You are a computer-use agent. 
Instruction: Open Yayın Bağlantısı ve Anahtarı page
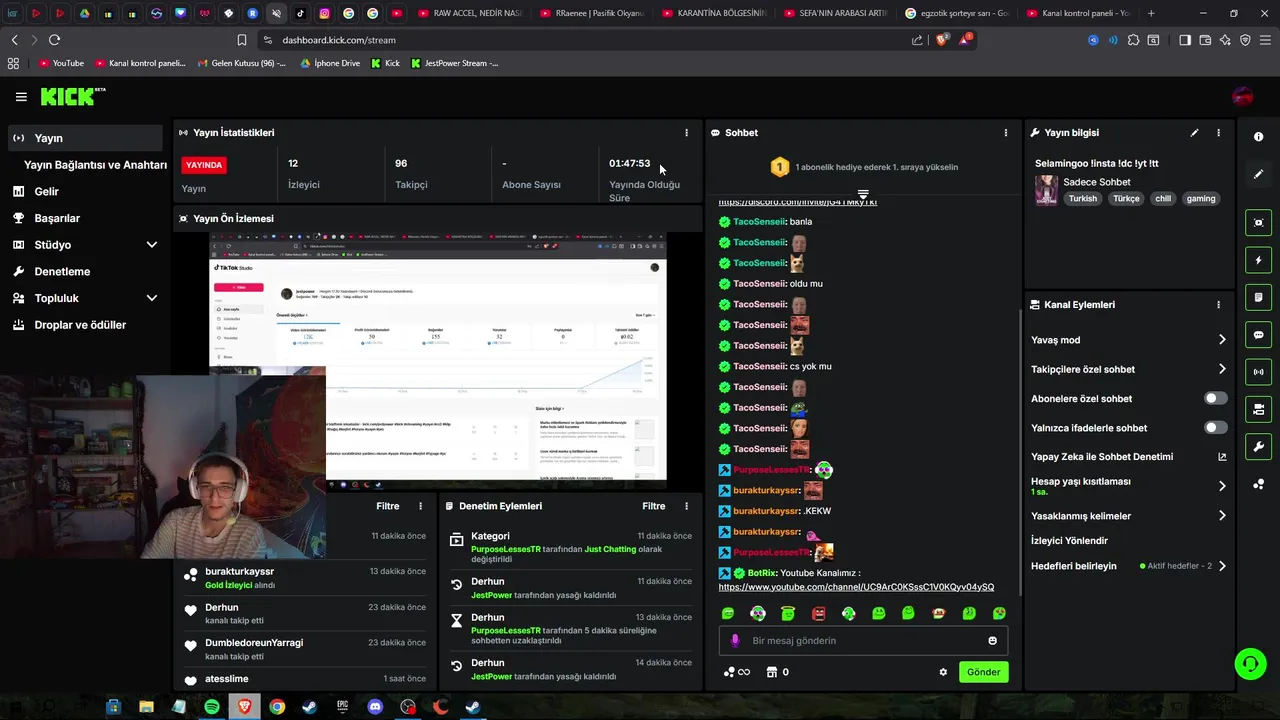tap(95, 165)
